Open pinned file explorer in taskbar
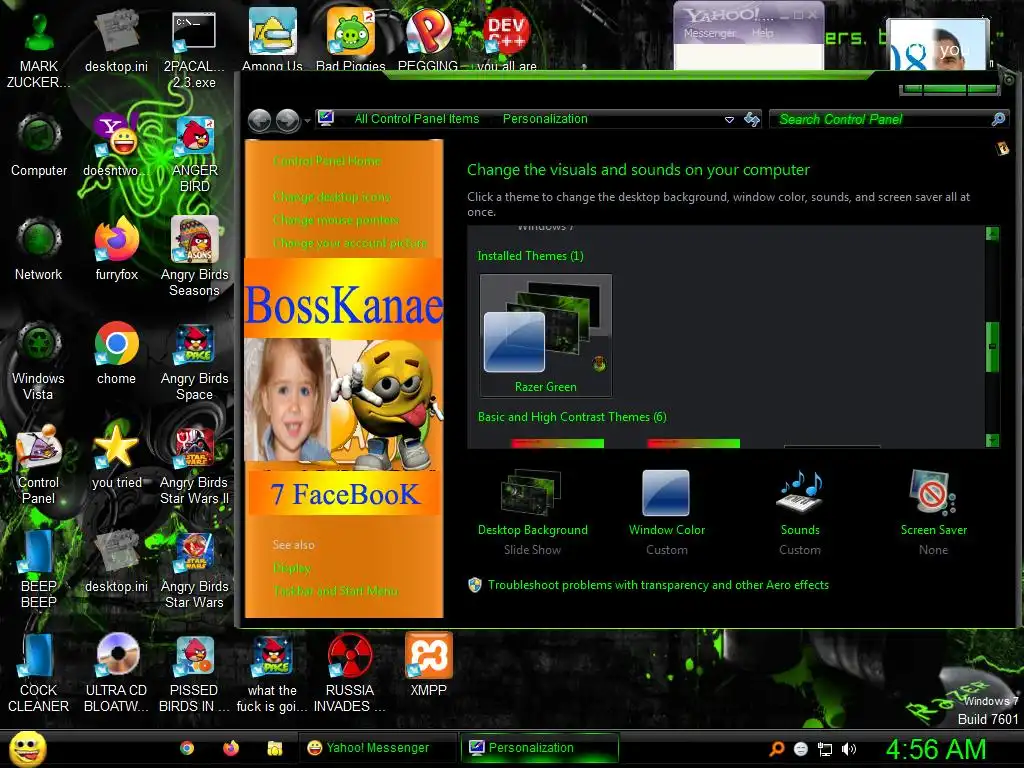Image resolution: width=1024 pixels, height=768 pixels. 274,748
